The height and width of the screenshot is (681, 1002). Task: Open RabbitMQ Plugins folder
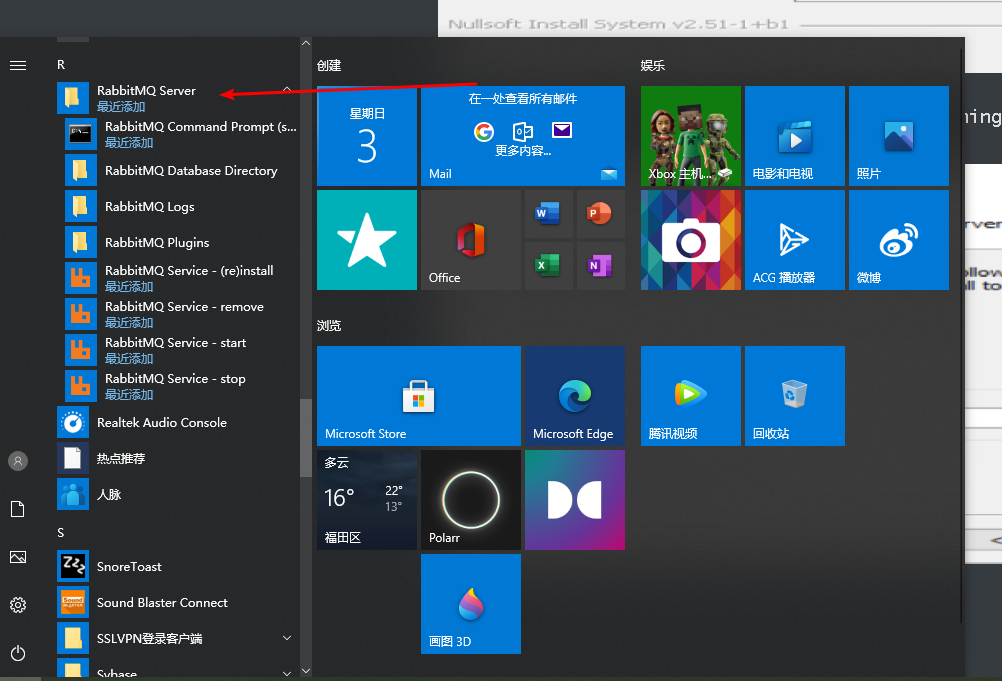(181, 242)
